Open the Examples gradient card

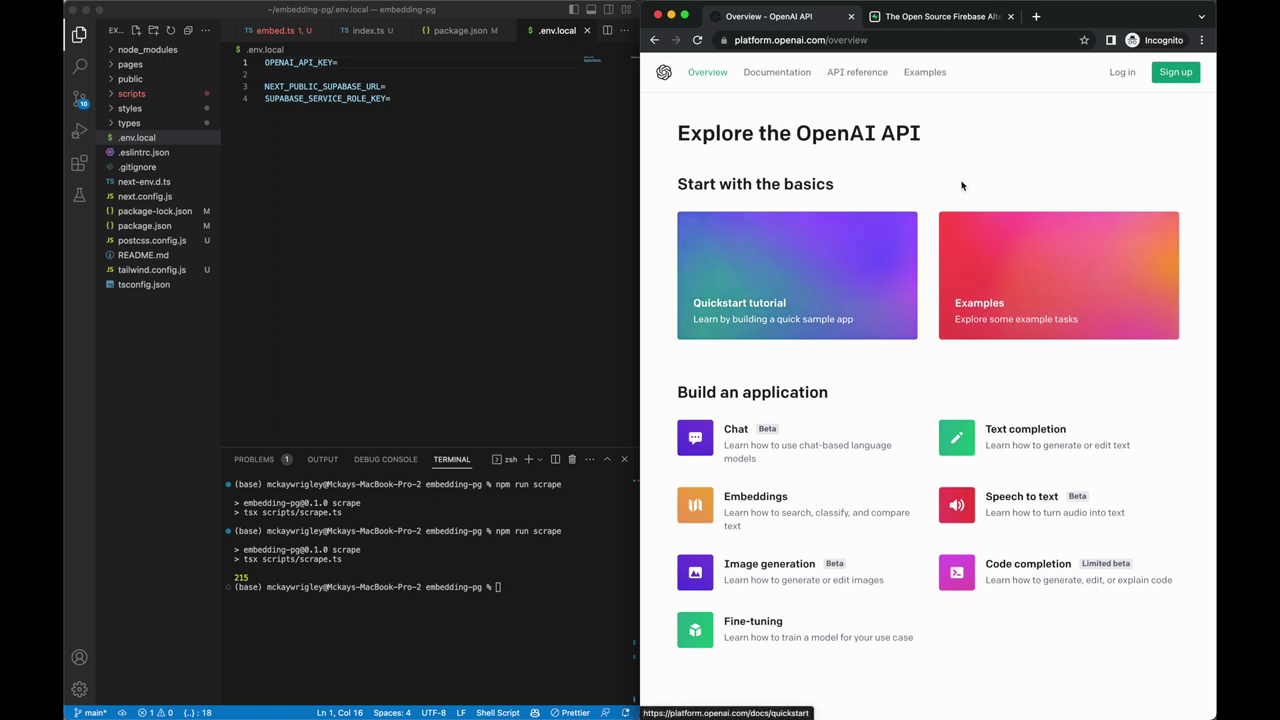tap(1059, 275)
